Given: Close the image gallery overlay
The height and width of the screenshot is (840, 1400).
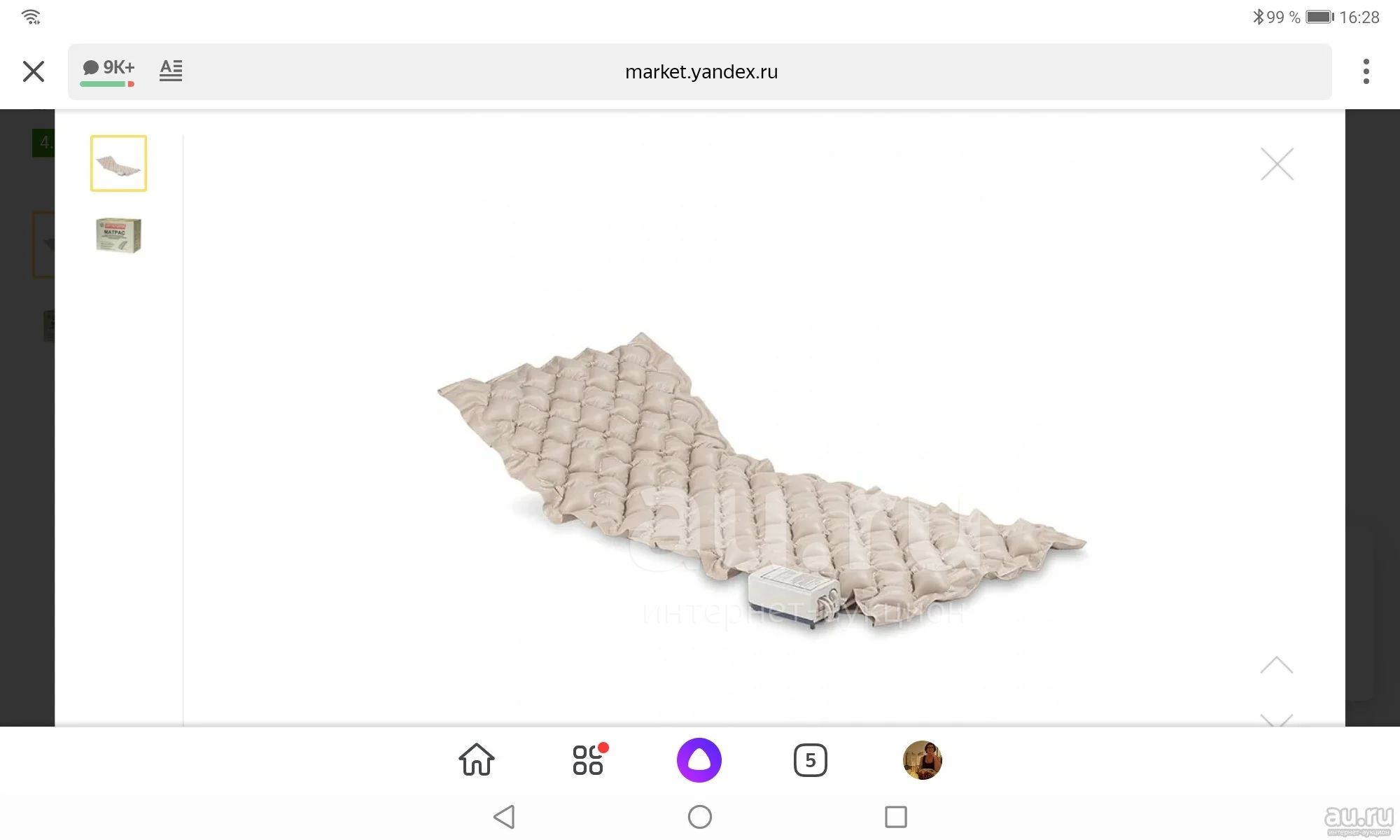Looking at the screenshot, I should coord(1277,164).
